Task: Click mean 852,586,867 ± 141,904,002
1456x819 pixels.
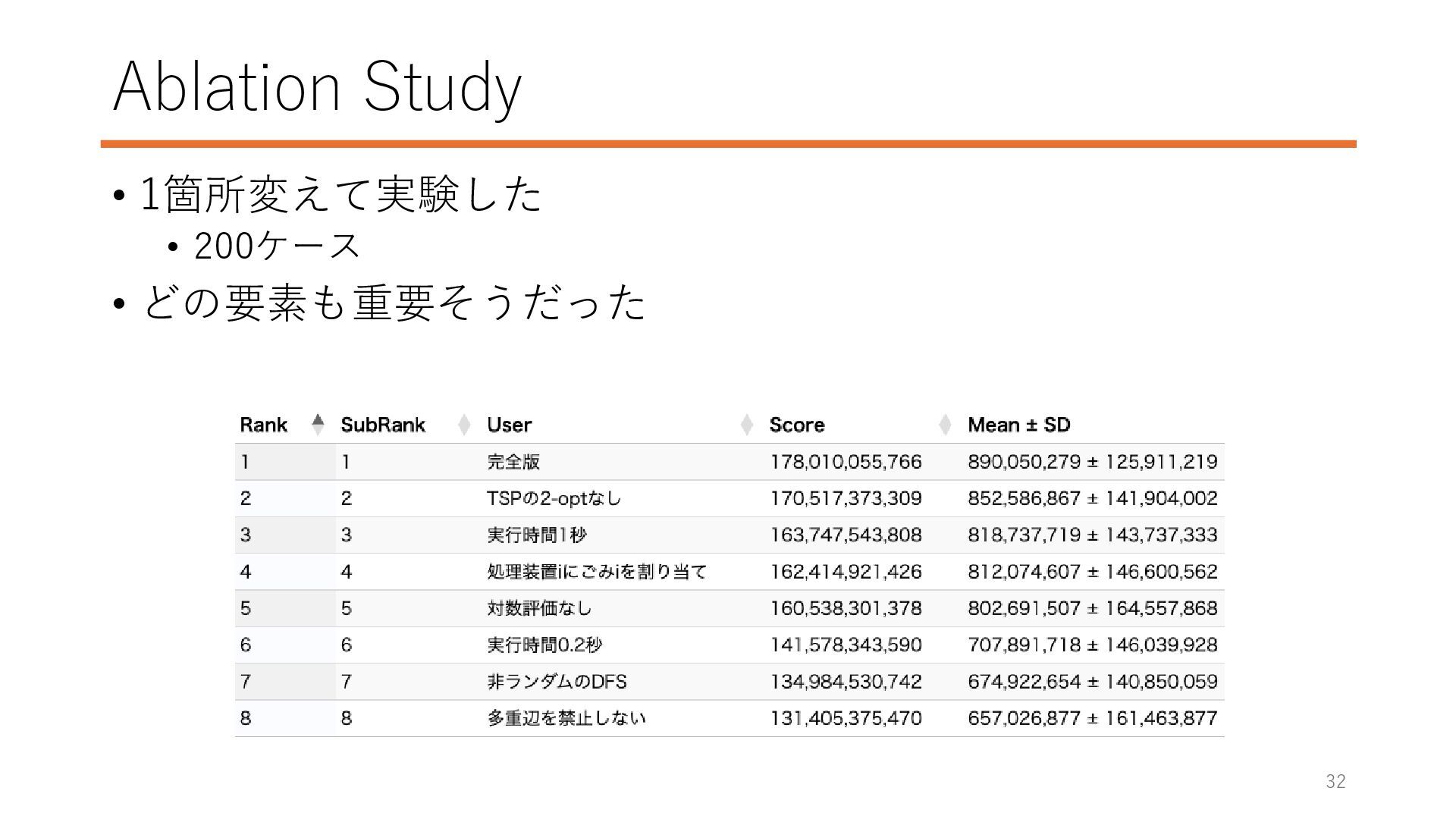Action: pyautogui.click(x=1093, y=498)
